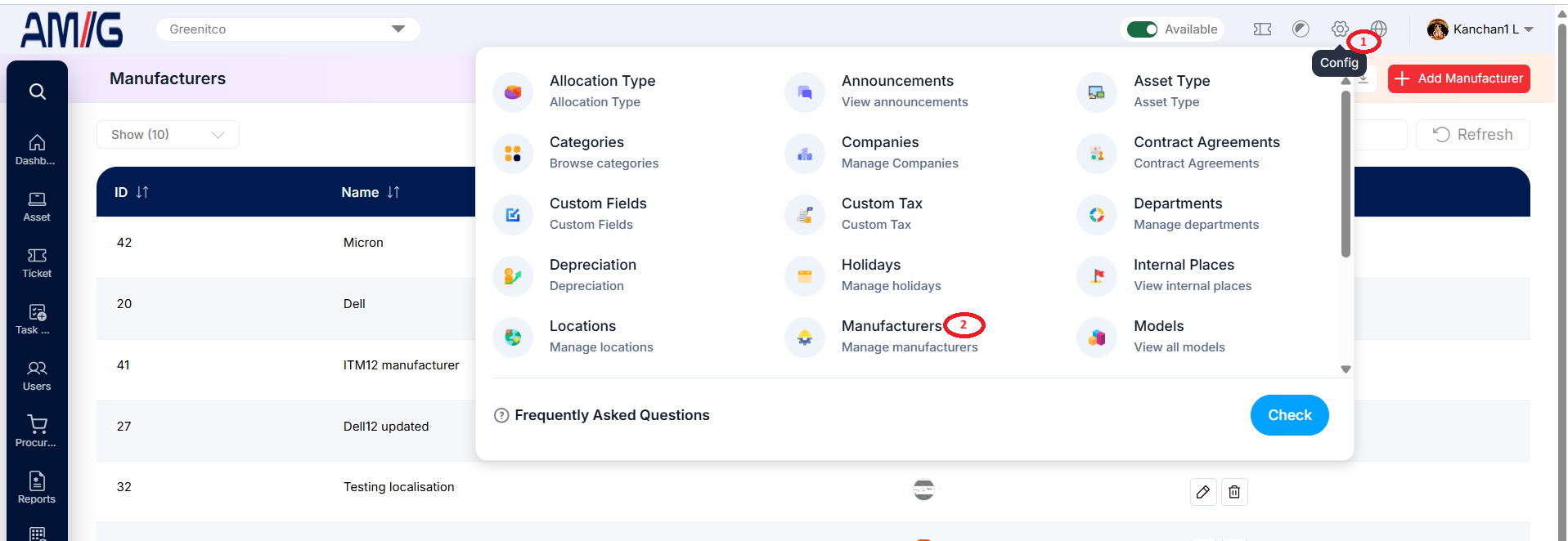Click the Custom Fields icon

[x=513, y=215]
